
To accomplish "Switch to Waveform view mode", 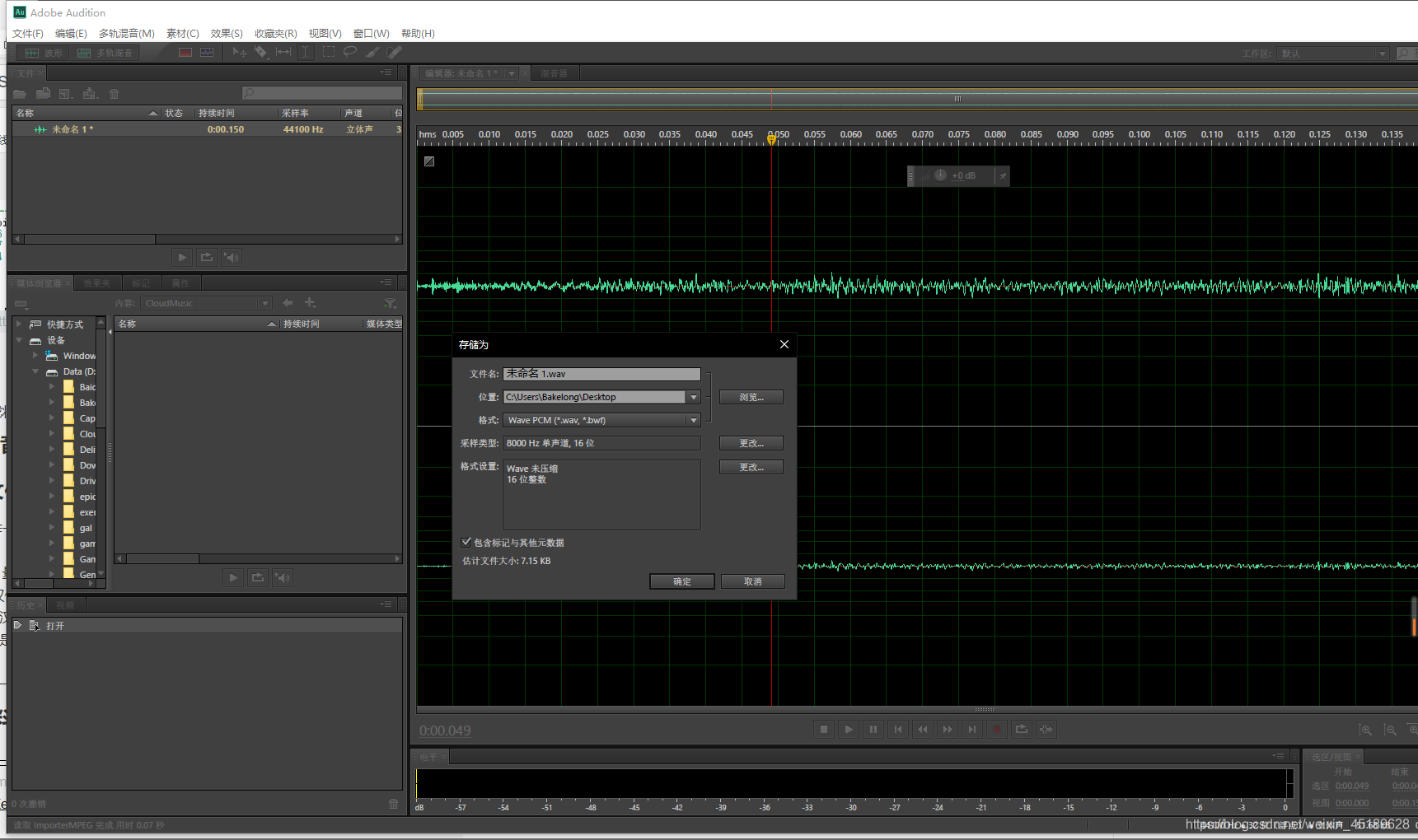I will 44,53.
